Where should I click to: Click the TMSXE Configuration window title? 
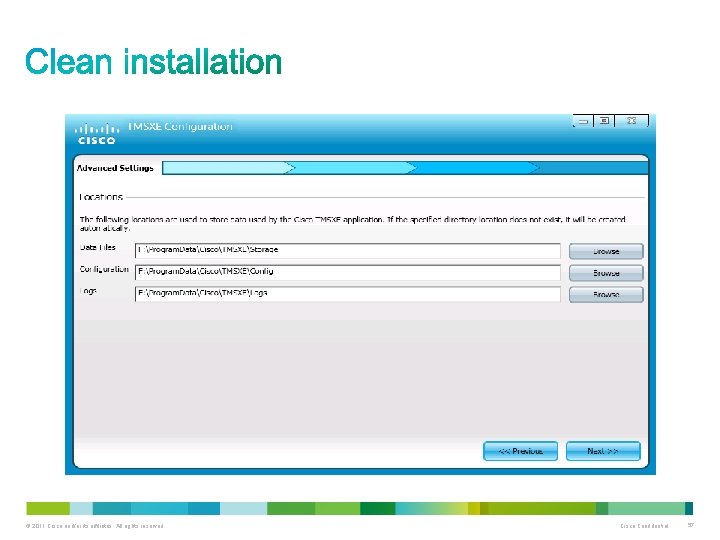180,126
